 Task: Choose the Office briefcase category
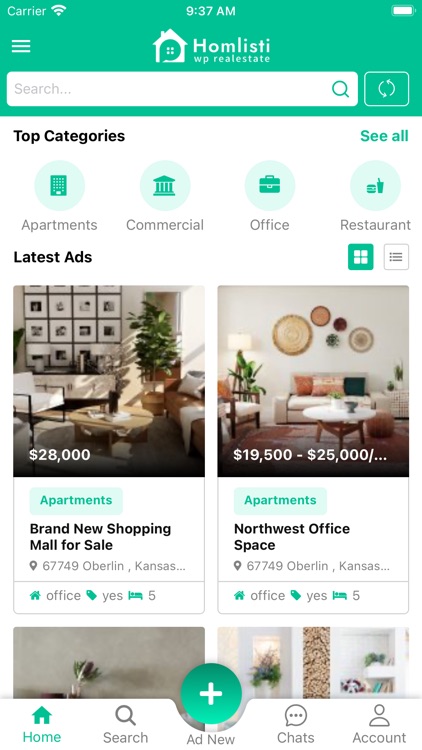coord(270,186)
